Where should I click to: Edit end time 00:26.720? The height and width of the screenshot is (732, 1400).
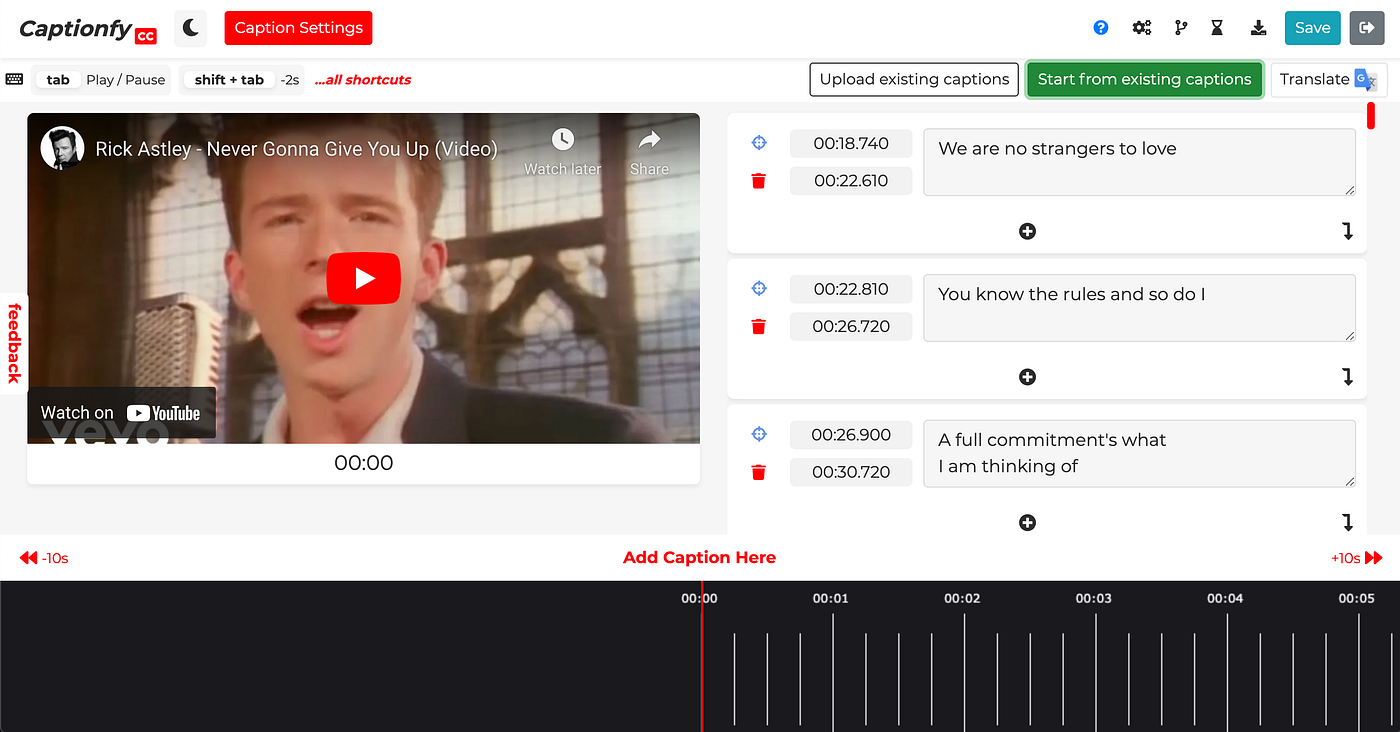point(851,326)
